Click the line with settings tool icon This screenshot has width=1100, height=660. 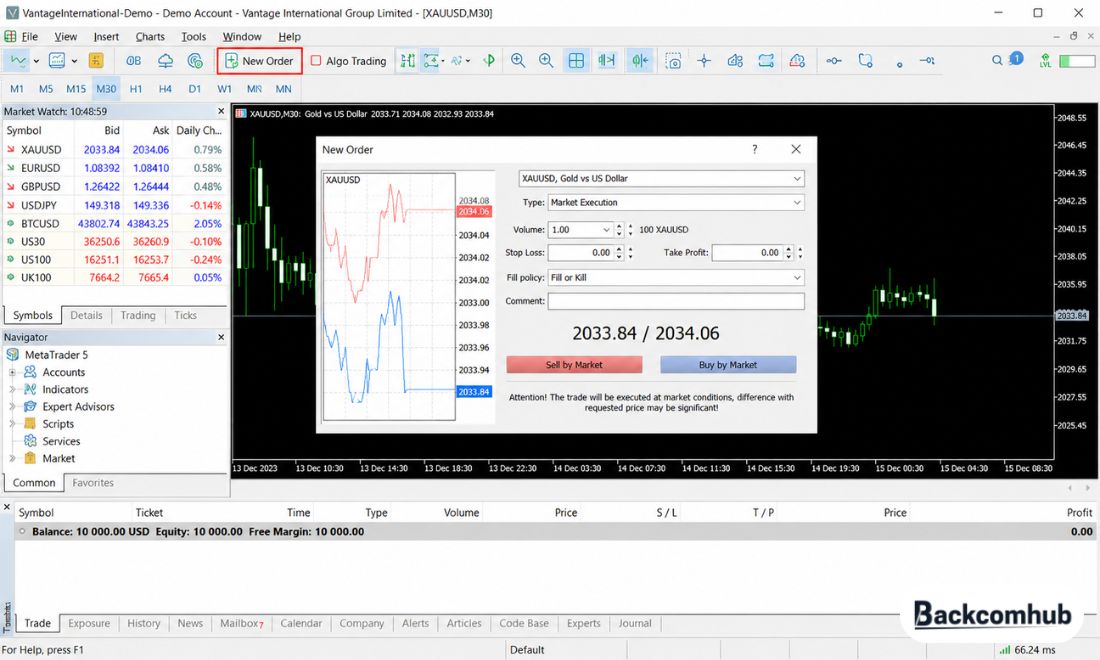[927, 61]
